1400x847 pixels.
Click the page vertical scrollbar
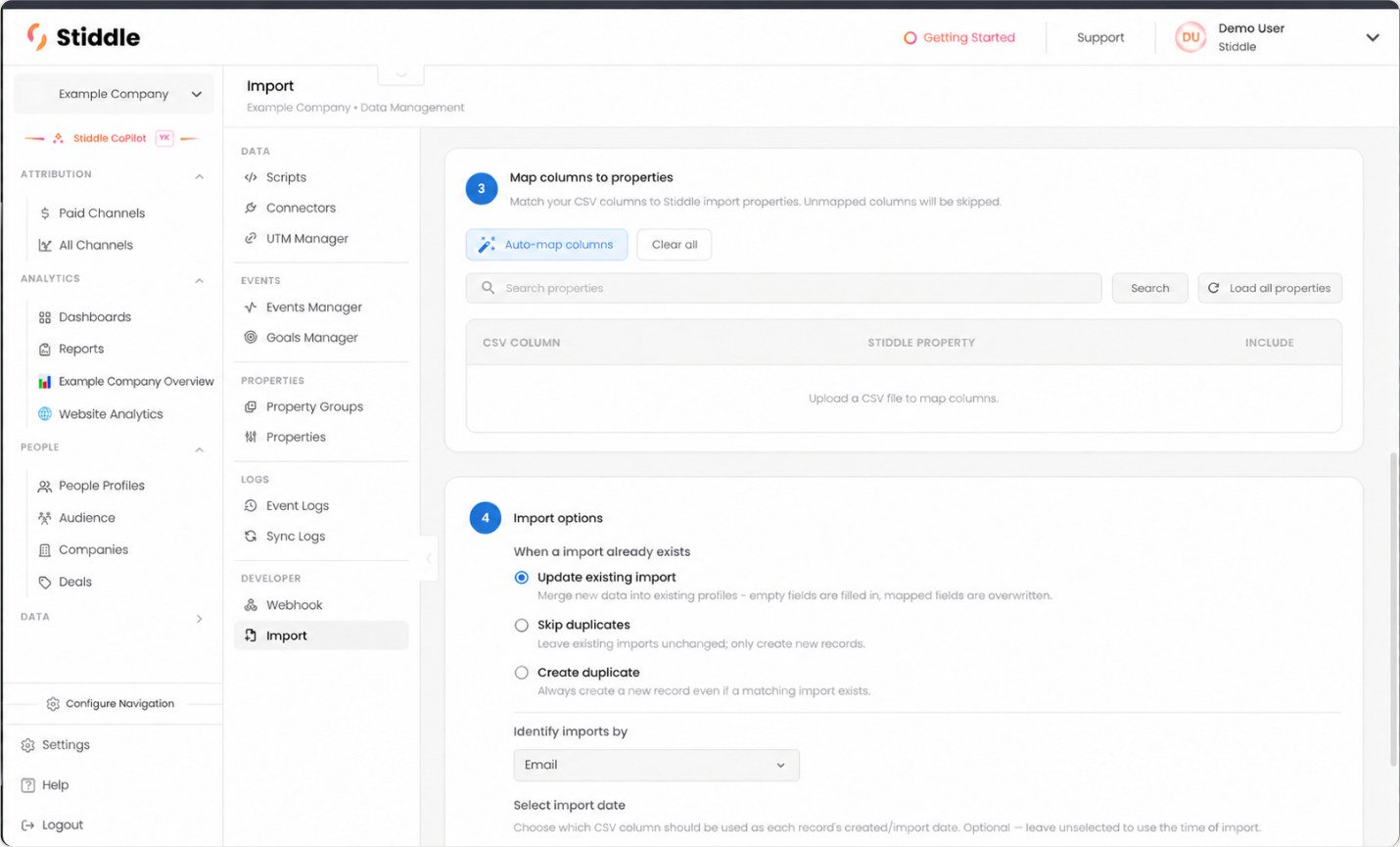point(1392,609)
